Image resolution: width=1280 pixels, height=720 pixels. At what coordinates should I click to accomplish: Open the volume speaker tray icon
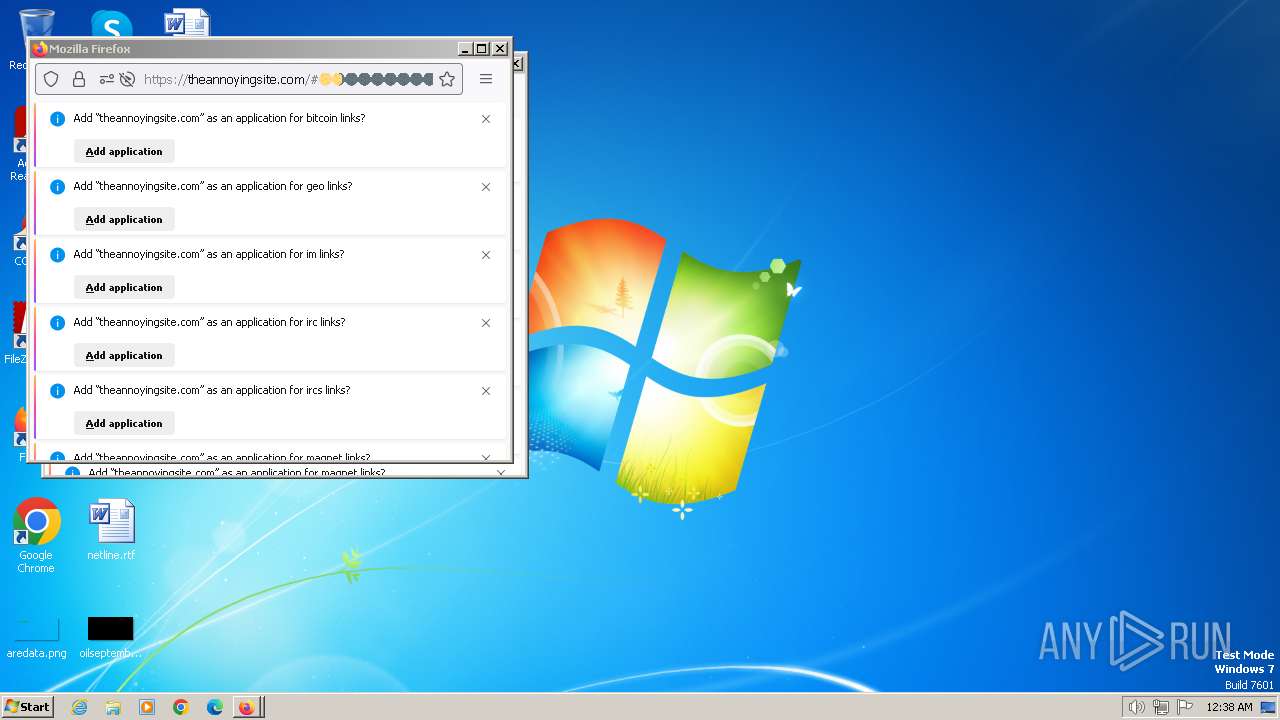coord(1136,707)
